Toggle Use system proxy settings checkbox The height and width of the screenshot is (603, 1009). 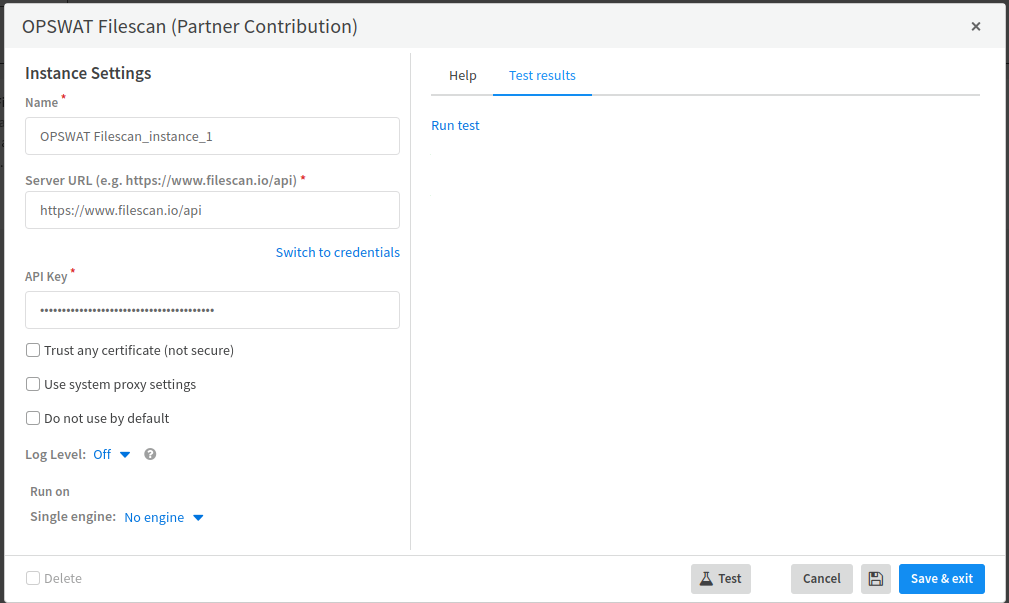coord(33,384)
